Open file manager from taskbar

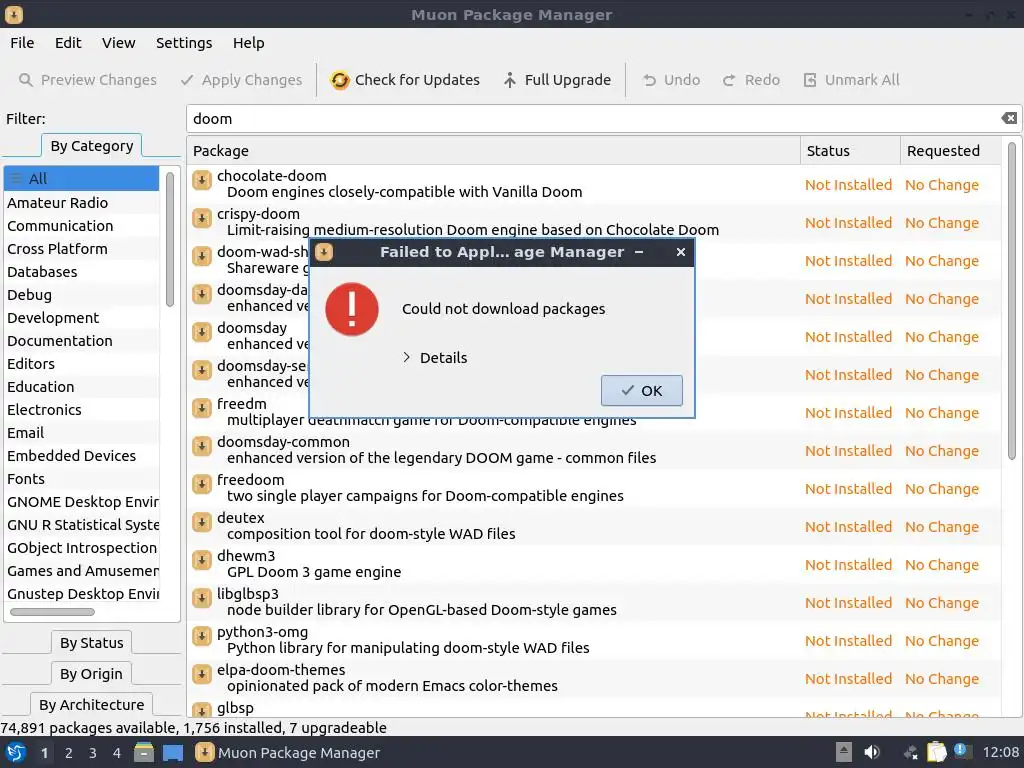(144, 752)
